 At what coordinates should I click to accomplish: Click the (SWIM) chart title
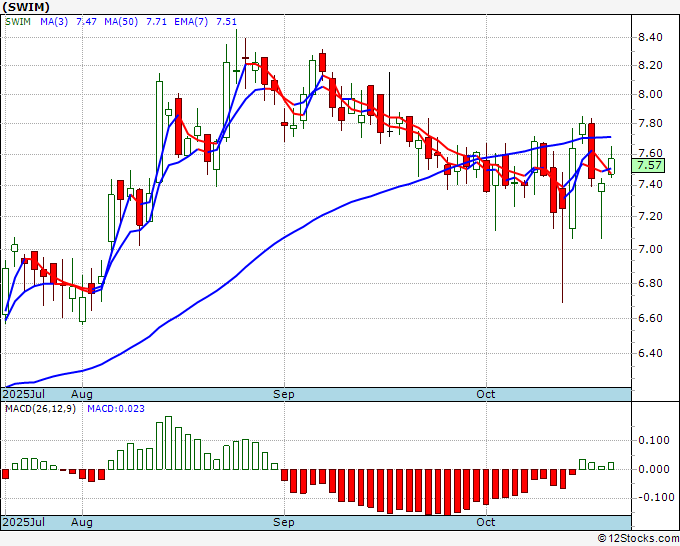click(x=26, y=7)
